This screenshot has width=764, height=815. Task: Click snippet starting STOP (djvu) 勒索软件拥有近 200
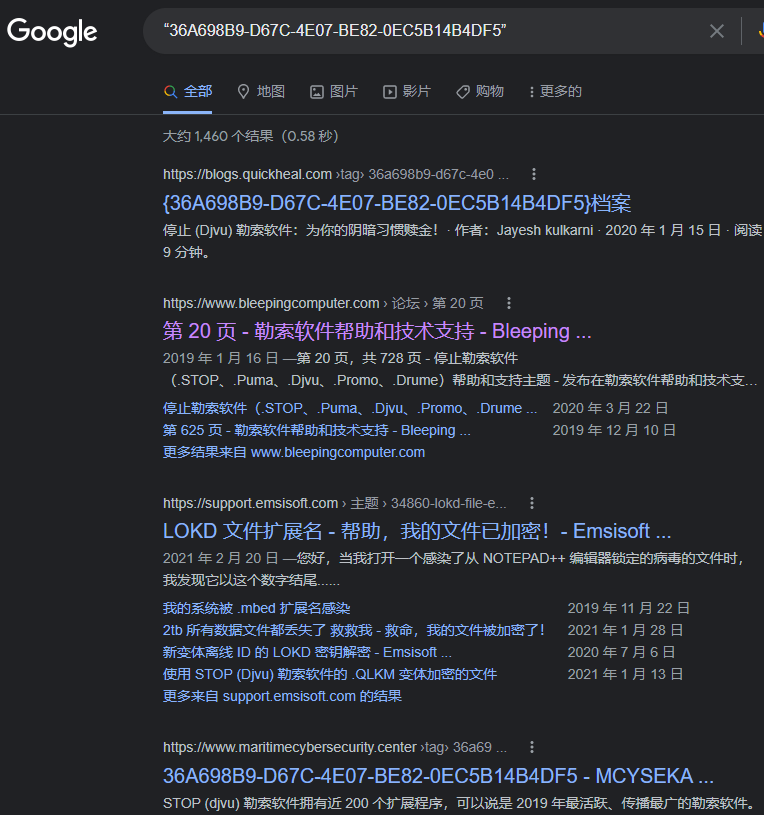pos(458,804)
